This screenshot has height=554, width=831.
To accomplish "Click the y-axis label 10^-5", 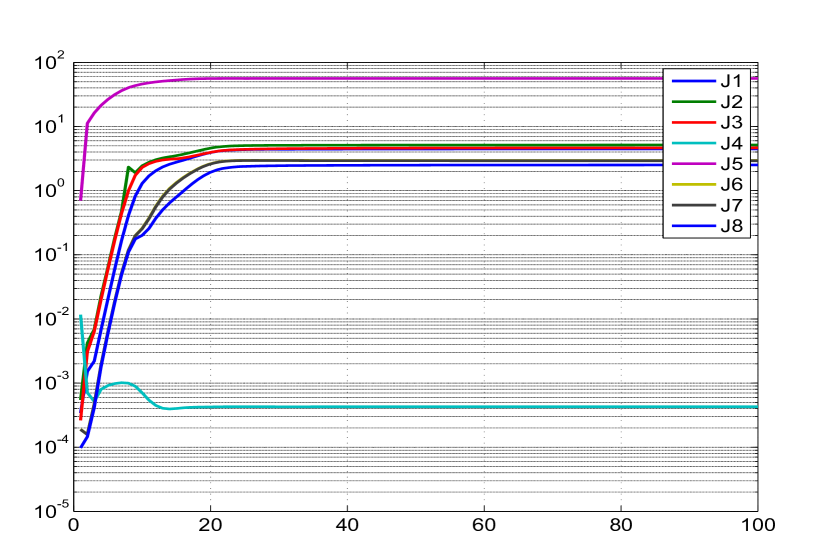I will pos(49,511).
